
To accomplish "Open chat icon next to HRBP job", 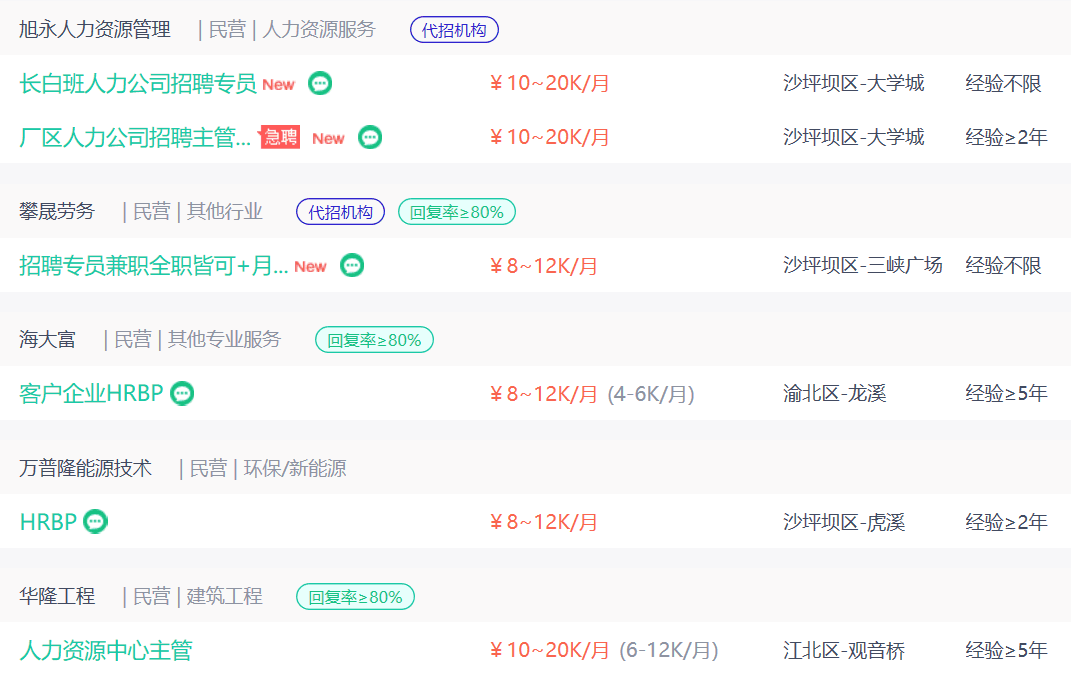I will [x=95, y=521].
